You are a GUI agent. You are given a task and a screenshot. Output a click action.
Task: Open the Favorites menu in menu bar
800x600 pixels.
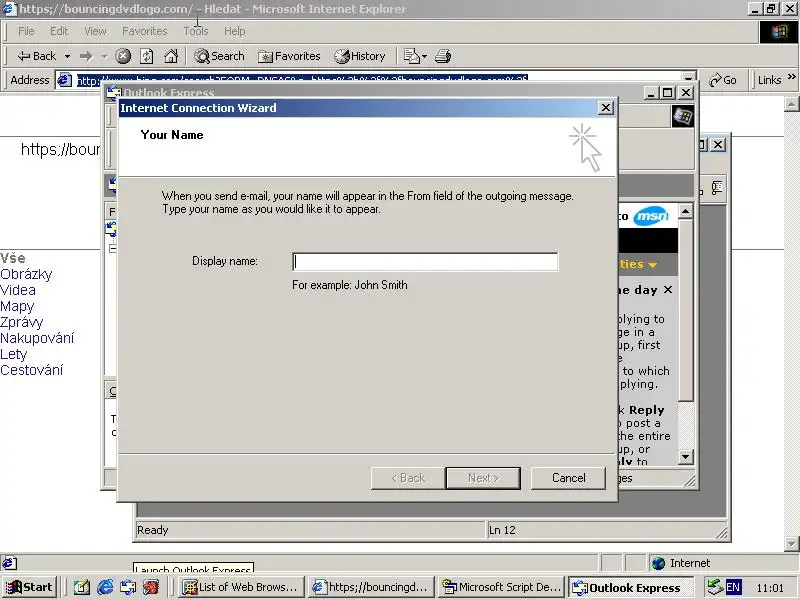(144, 31)
